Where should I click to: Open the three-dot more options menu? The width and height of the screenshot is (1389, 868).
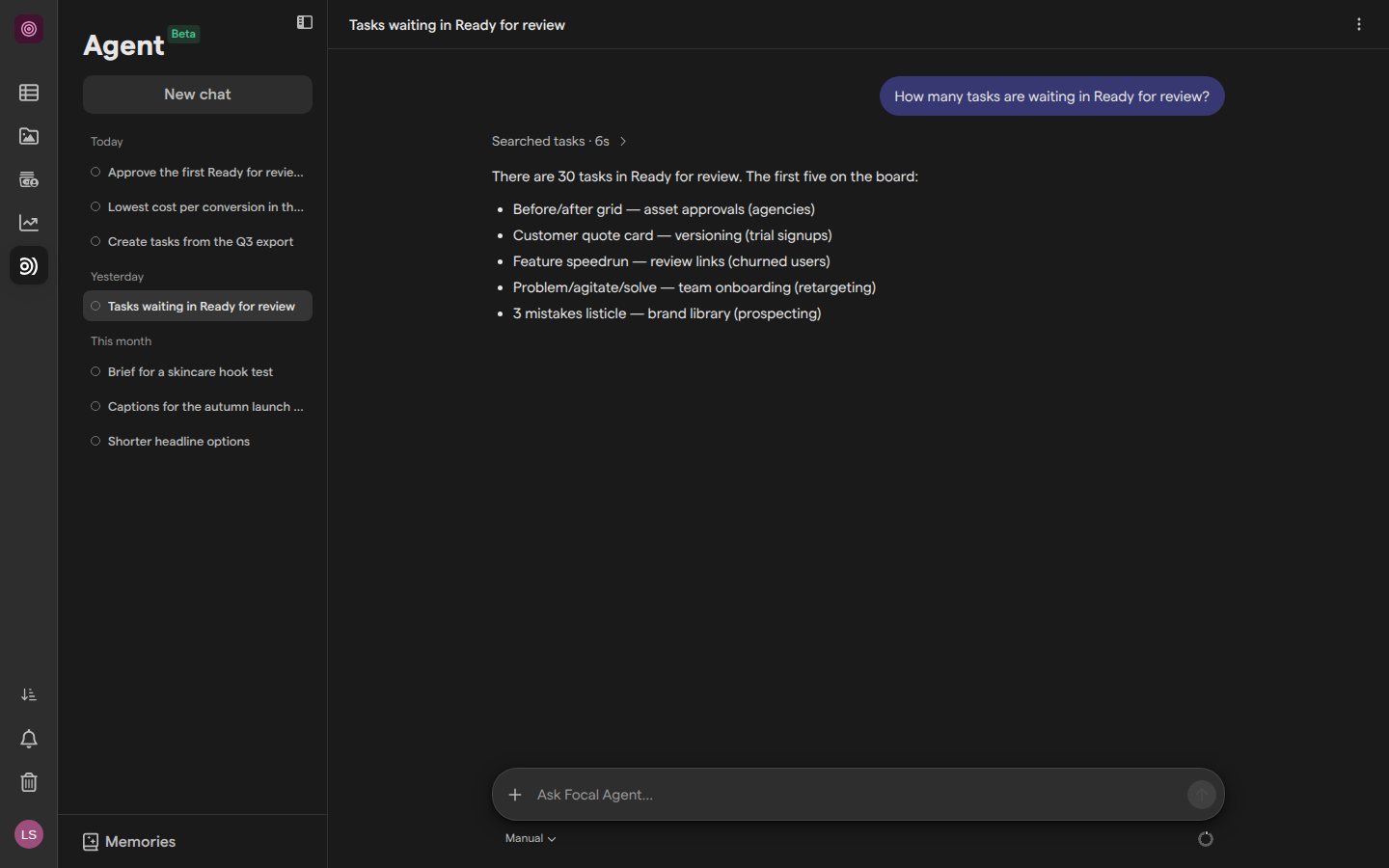[x=1359, y=24]
